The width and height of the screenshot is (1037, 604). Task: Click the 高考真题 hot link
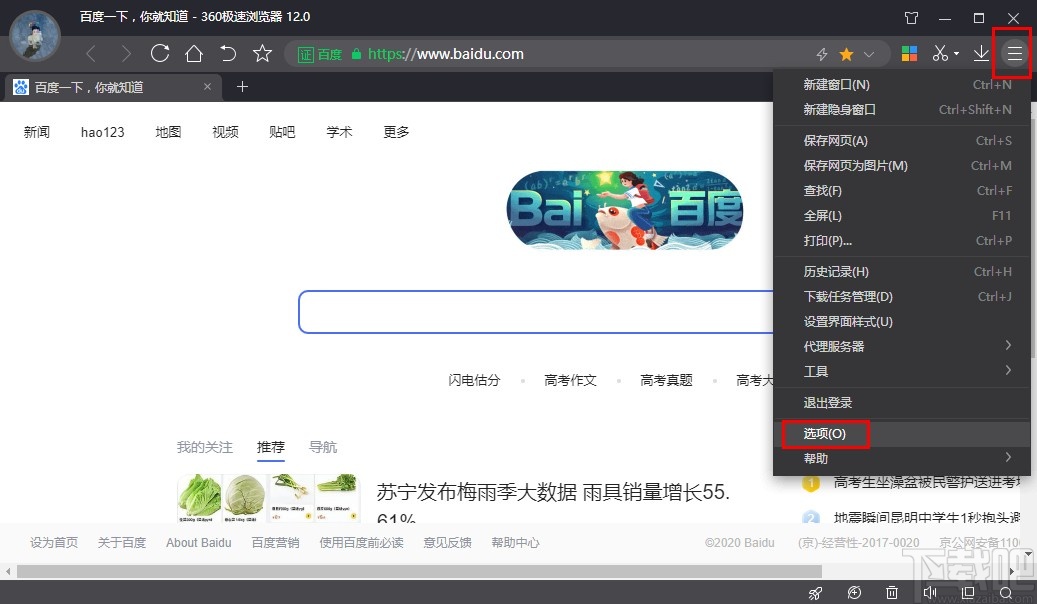(667, 380)
